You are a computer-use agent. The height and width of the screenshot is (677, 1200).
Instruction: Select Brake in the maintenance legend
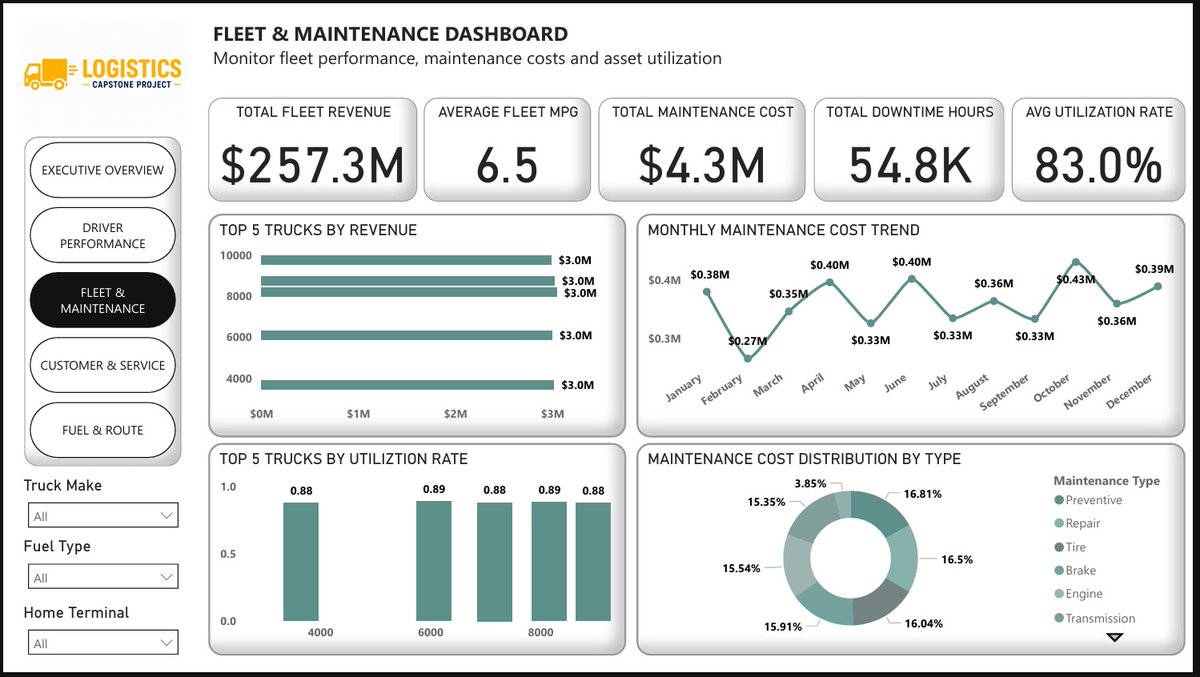(1075, 570)
